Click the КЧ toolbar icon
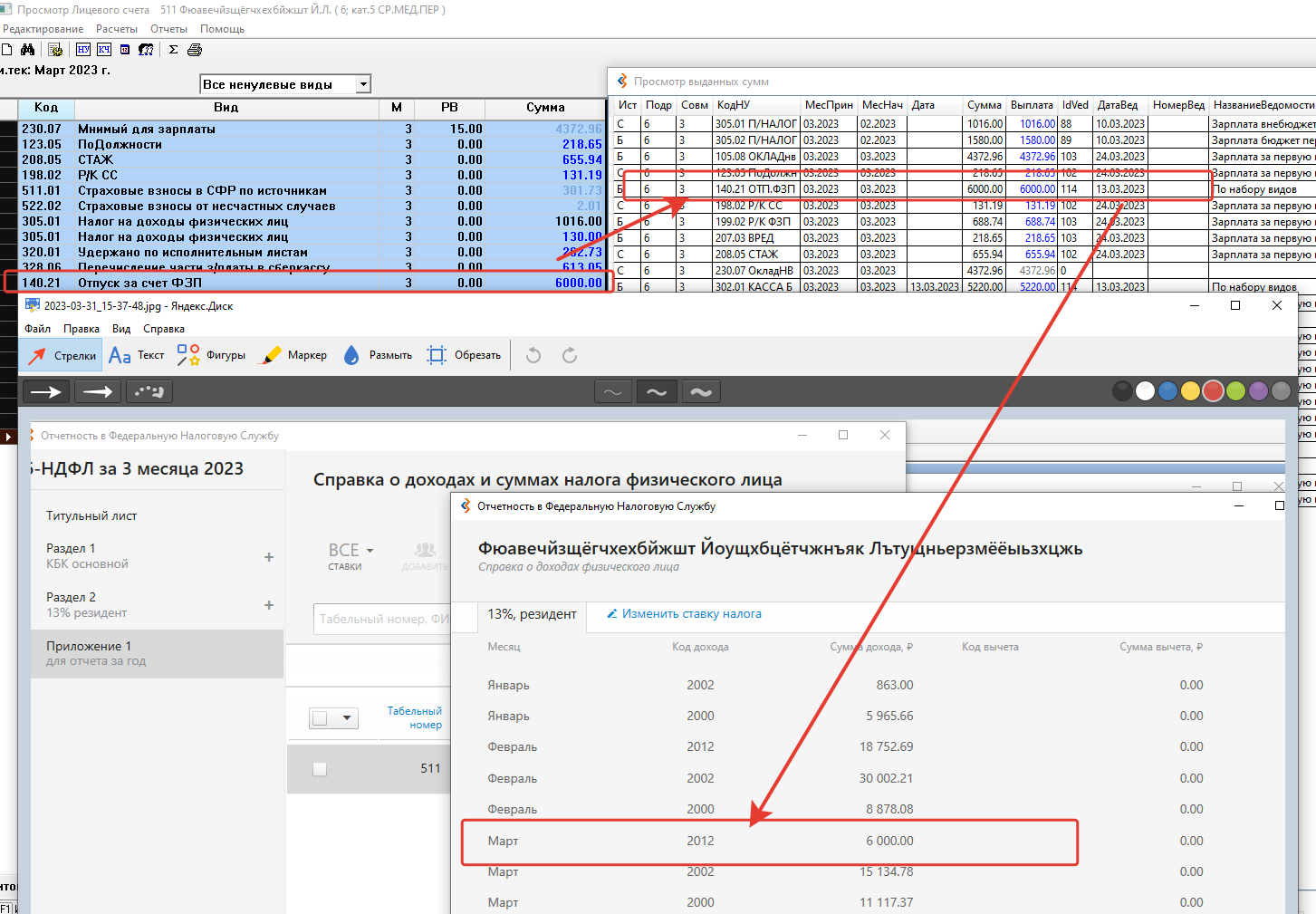The height and width of the screenshot is (914, 1316). click(x=104, y=50)
